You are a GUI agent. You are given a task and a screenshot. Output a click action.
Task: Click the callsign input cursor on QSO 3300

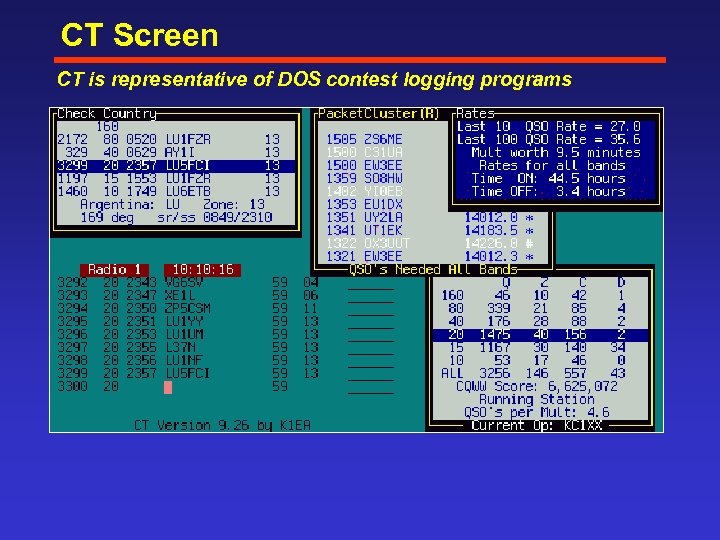coord(168,388)
